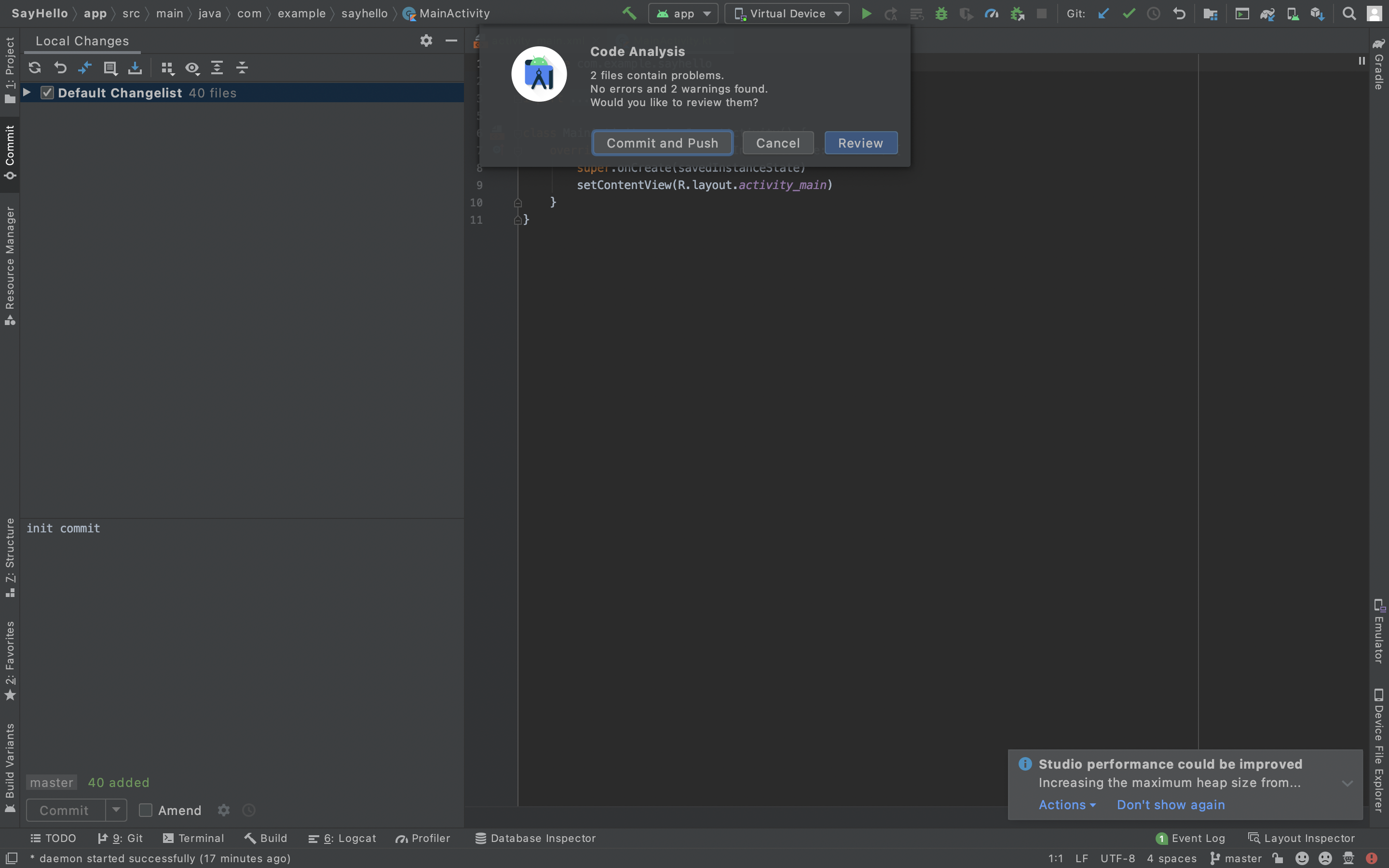Open the Git tool window tab
1389x868 pixels.
click(x=120, y=838)
